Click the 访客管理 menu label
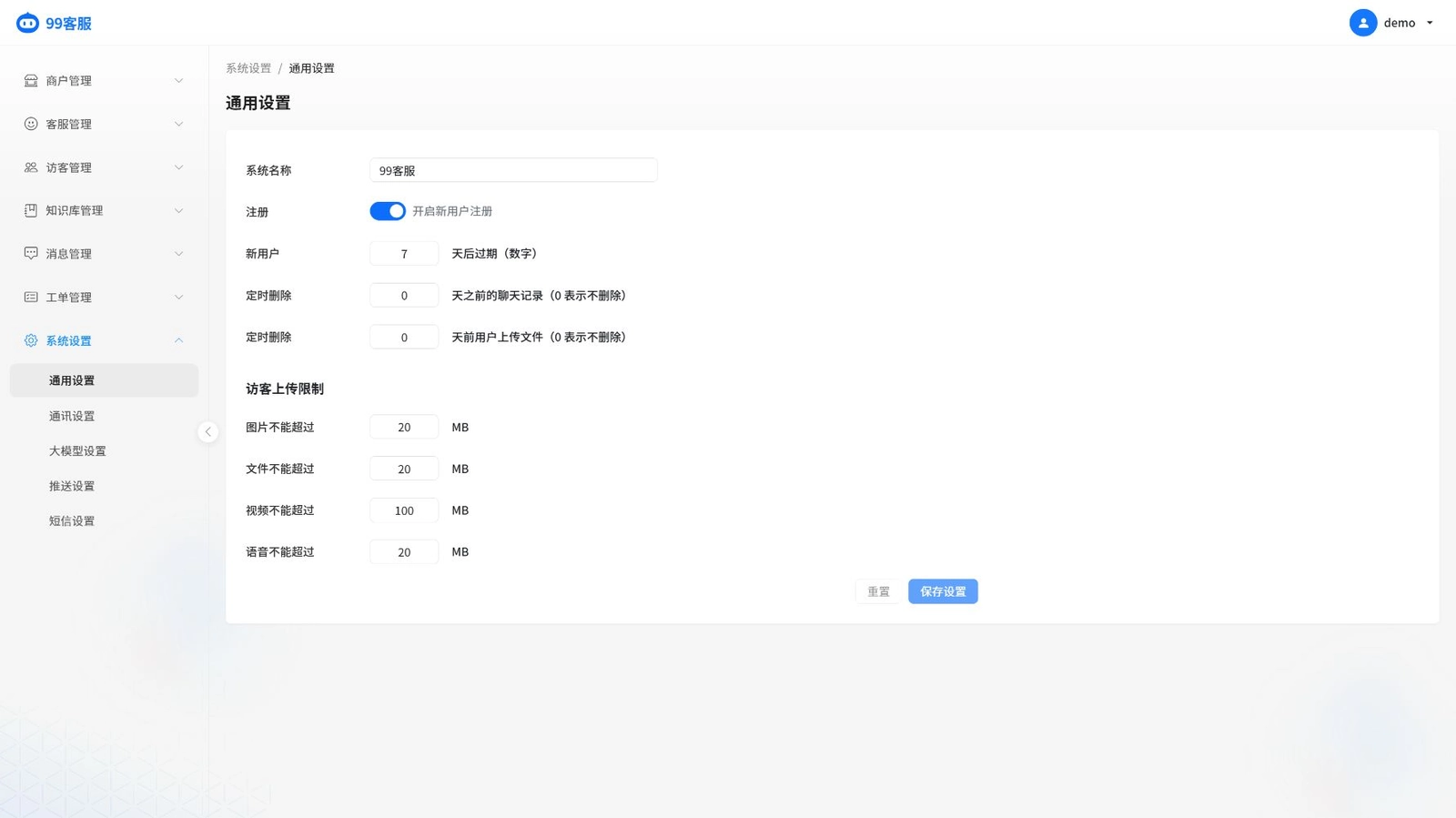The image size is (1456, 818). point(69,167)
